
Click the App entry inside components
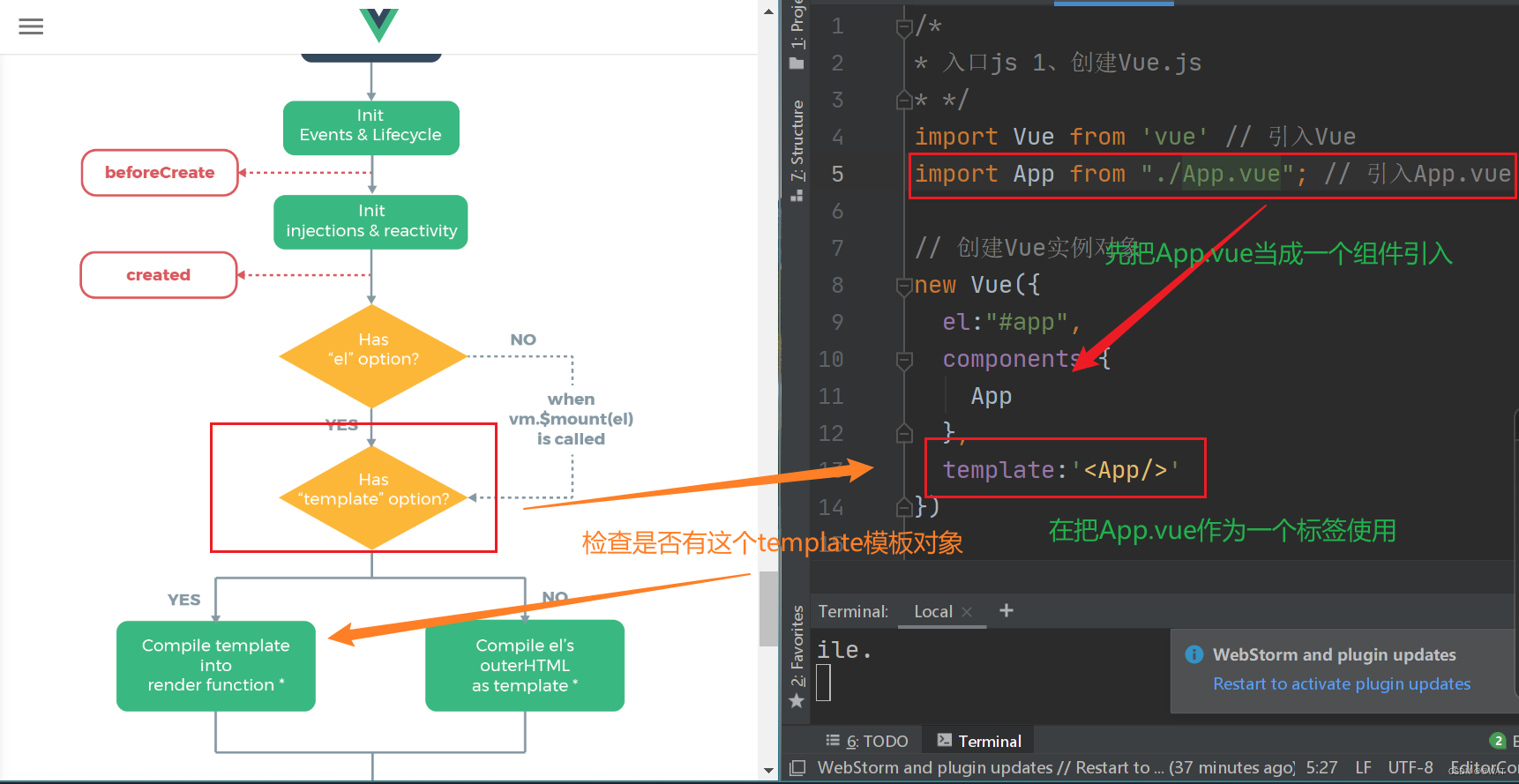(x=991, y=396)
